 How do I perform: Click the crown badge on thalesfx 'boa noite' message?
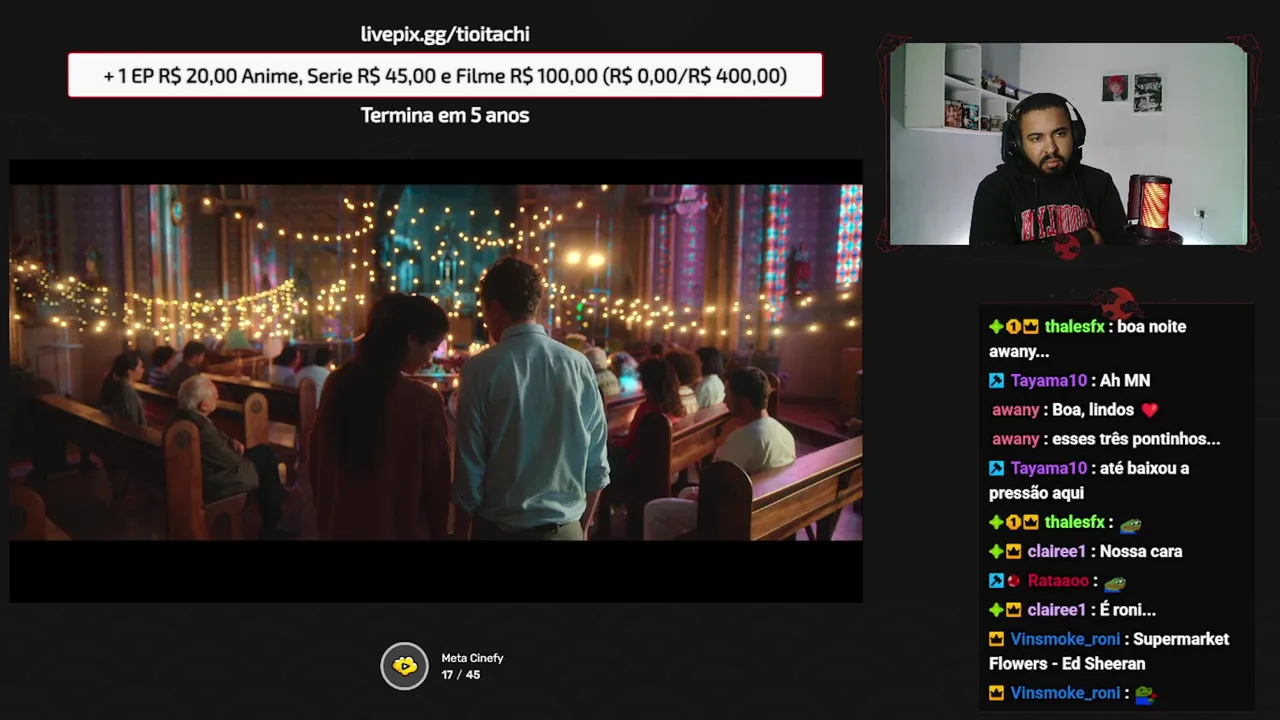pos(1030,327)
